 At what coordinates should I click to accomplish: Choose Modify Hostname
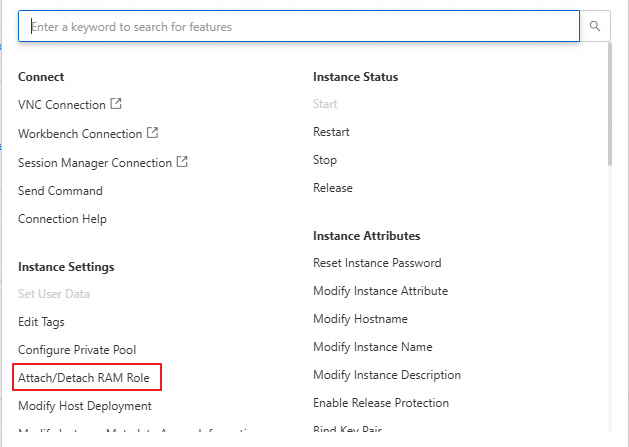point(360,319)
